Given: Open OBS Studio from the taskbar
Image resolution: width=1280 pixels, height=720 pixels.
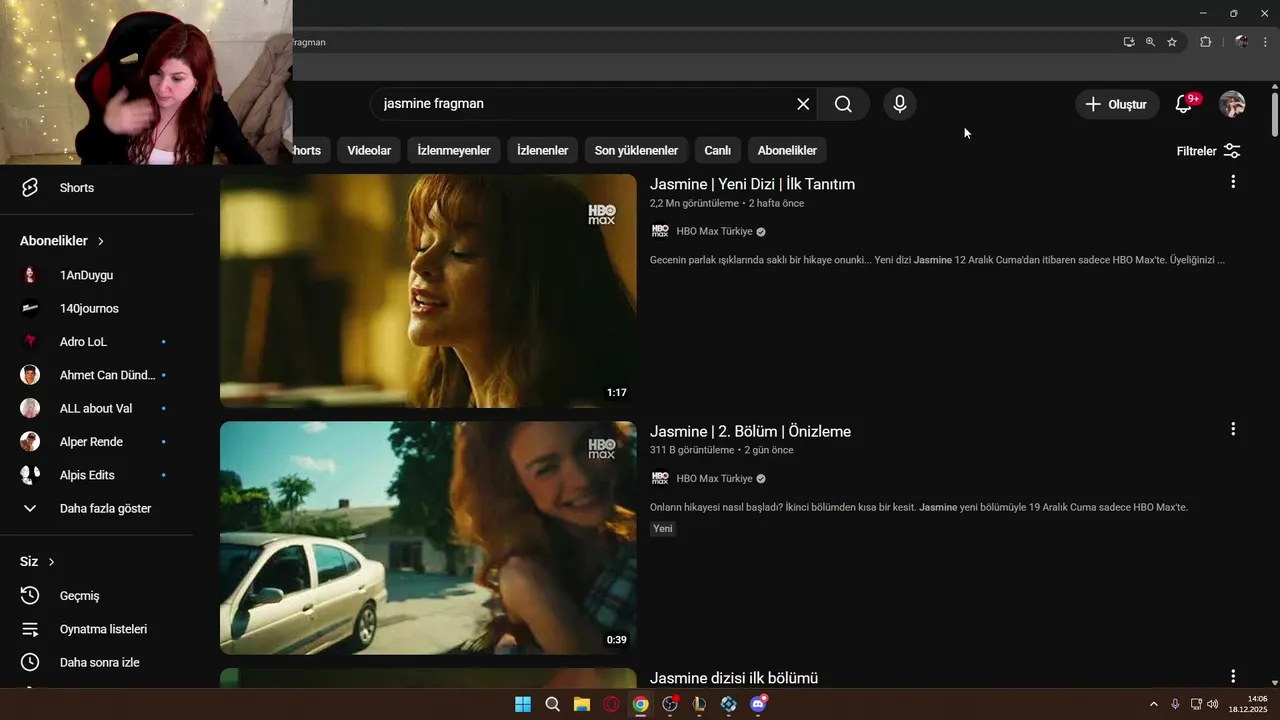Looking at the screenshot, I should tap(670, 704).
